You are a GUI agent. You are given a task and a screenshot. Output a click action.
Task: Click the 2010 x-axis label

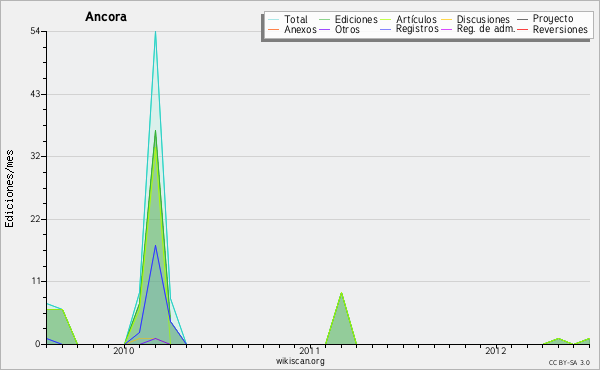coord(124,351)
